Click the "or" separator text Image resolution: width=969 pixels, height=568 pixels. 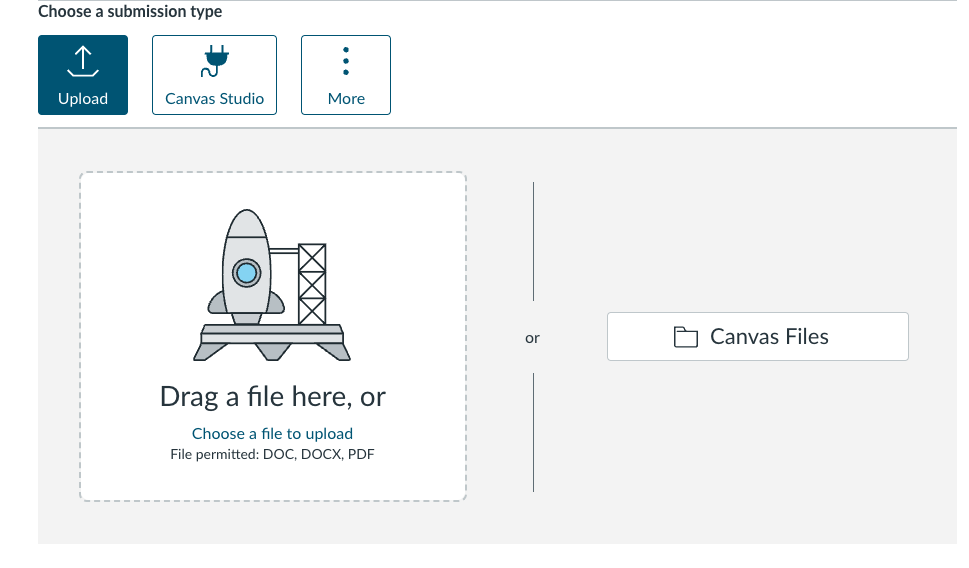click(x=532, y=338)
